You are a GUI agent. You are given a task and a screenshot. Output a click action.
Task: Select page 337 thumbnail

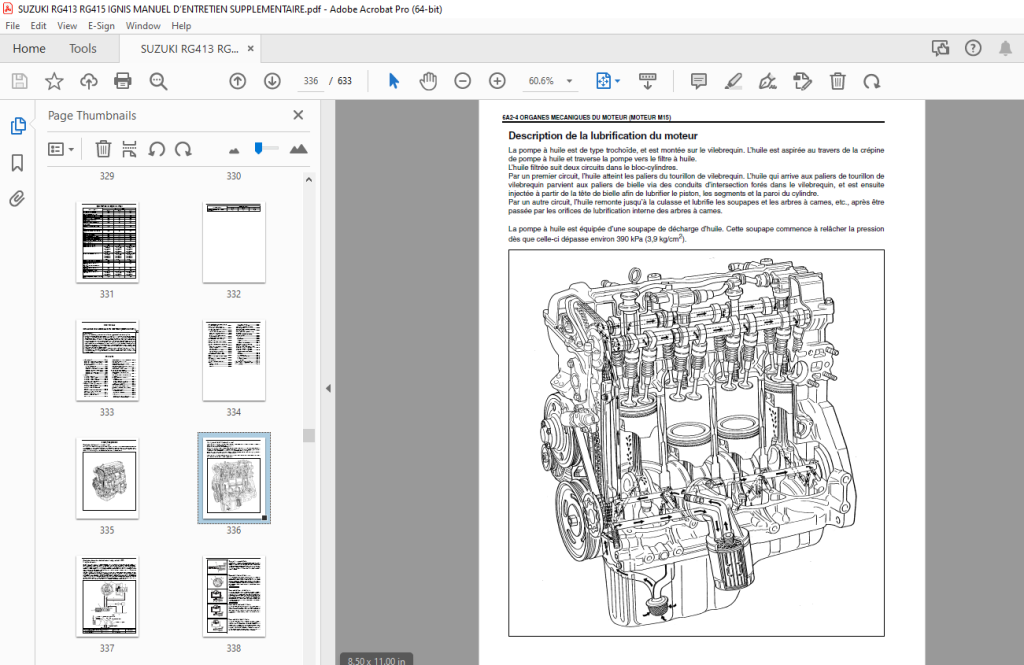pyautogui.click(x=107, y=596)
